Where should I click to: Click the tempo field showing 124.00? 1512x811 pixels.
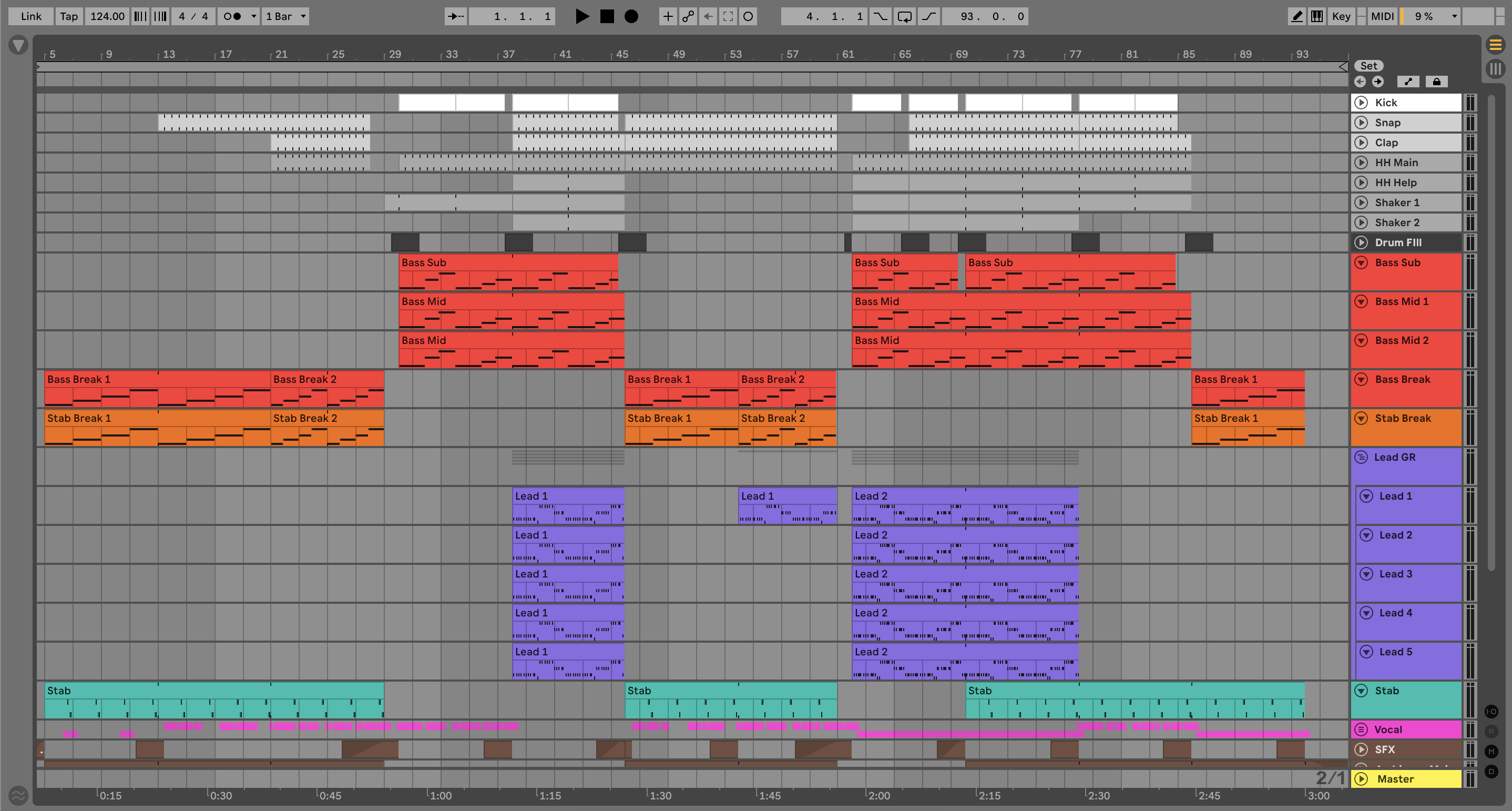(x=107, y=16)
